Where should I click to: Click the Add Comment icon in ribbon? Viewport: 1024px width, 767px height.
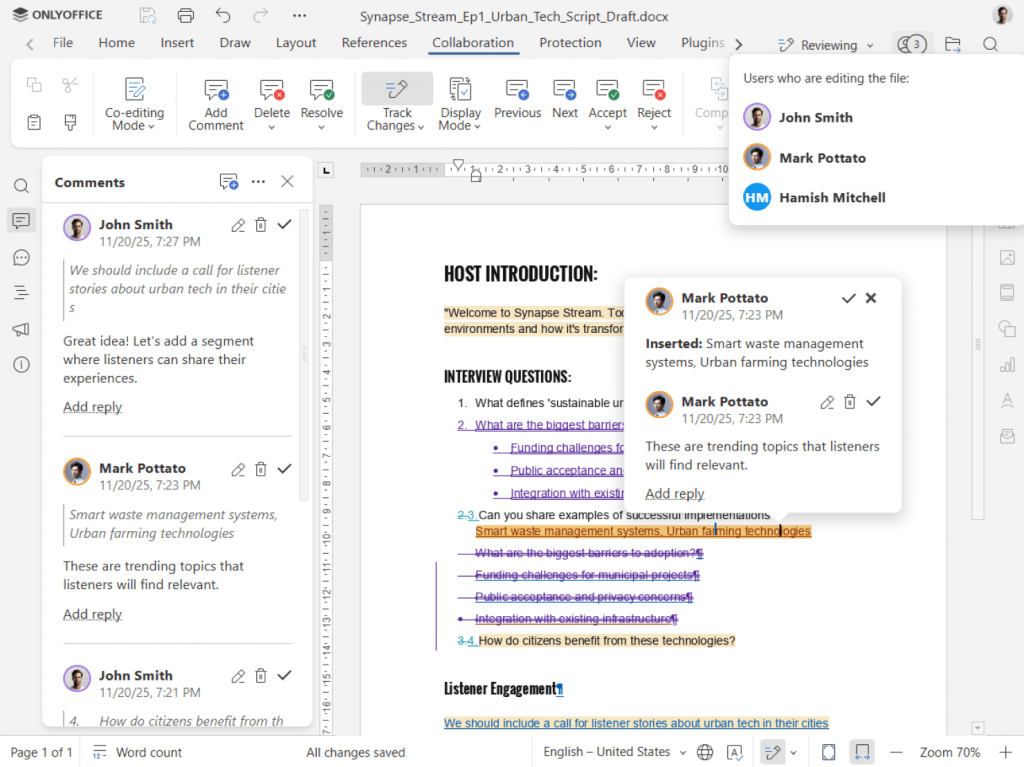click(x=216, y=91)
